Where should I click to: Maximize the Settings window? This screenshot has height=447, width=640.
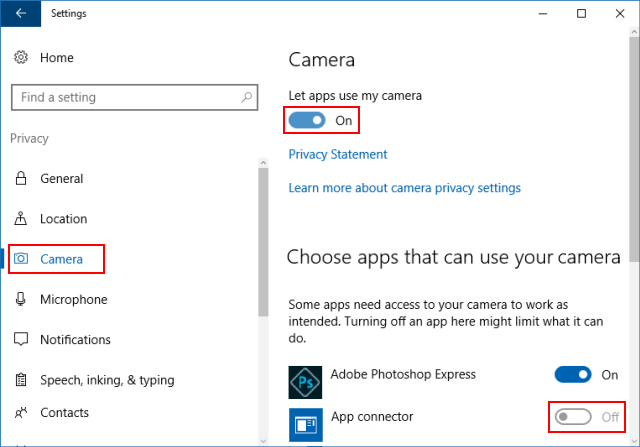pos(581,14)
